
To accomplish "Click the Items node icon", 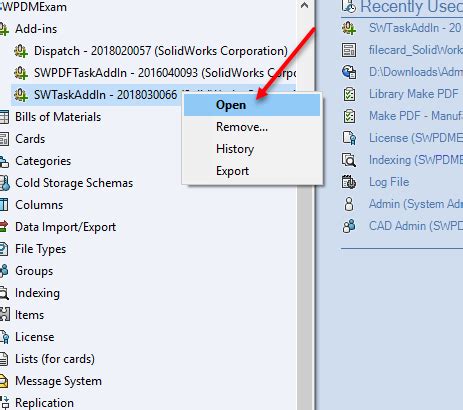I will pos(5,315).
